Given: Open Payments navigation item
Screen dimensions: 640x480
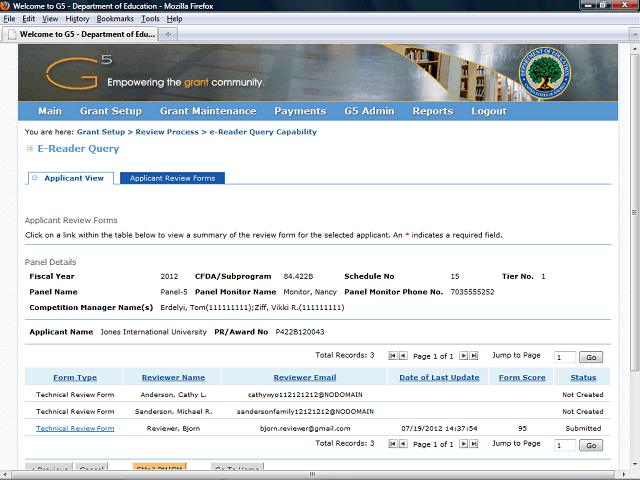Looking at the screenshot, I should tap(300, 111).
